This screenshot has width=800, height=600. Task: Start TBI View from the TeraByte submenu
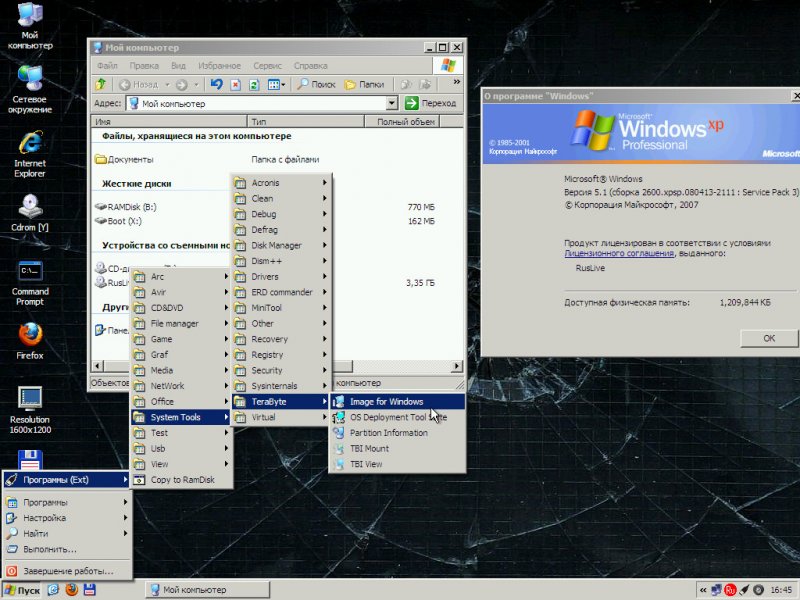click(x=397, y=464)
